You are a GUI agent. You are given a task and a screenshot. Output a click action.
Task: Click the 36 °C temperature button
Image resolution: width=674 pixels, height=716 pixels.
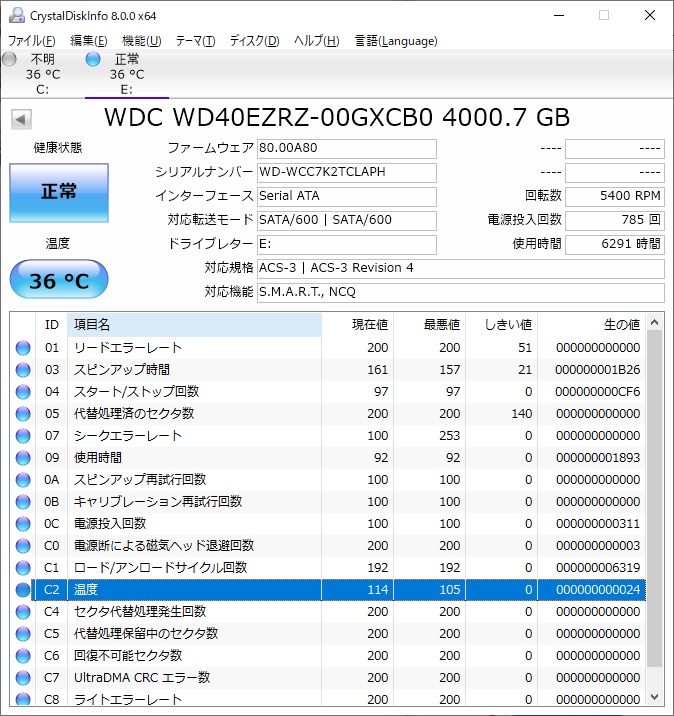pyautogui.click(x=59, y=279)
